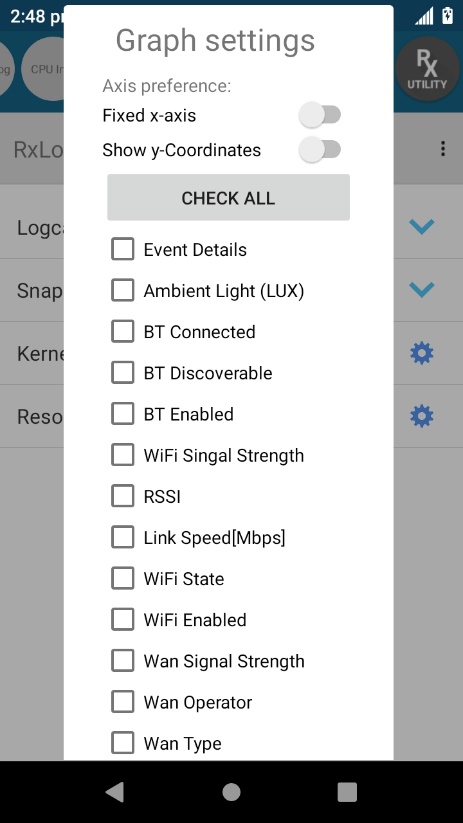463x823 pixels.
Task: Tap the Android home circle button
Action: coord(231,792)
